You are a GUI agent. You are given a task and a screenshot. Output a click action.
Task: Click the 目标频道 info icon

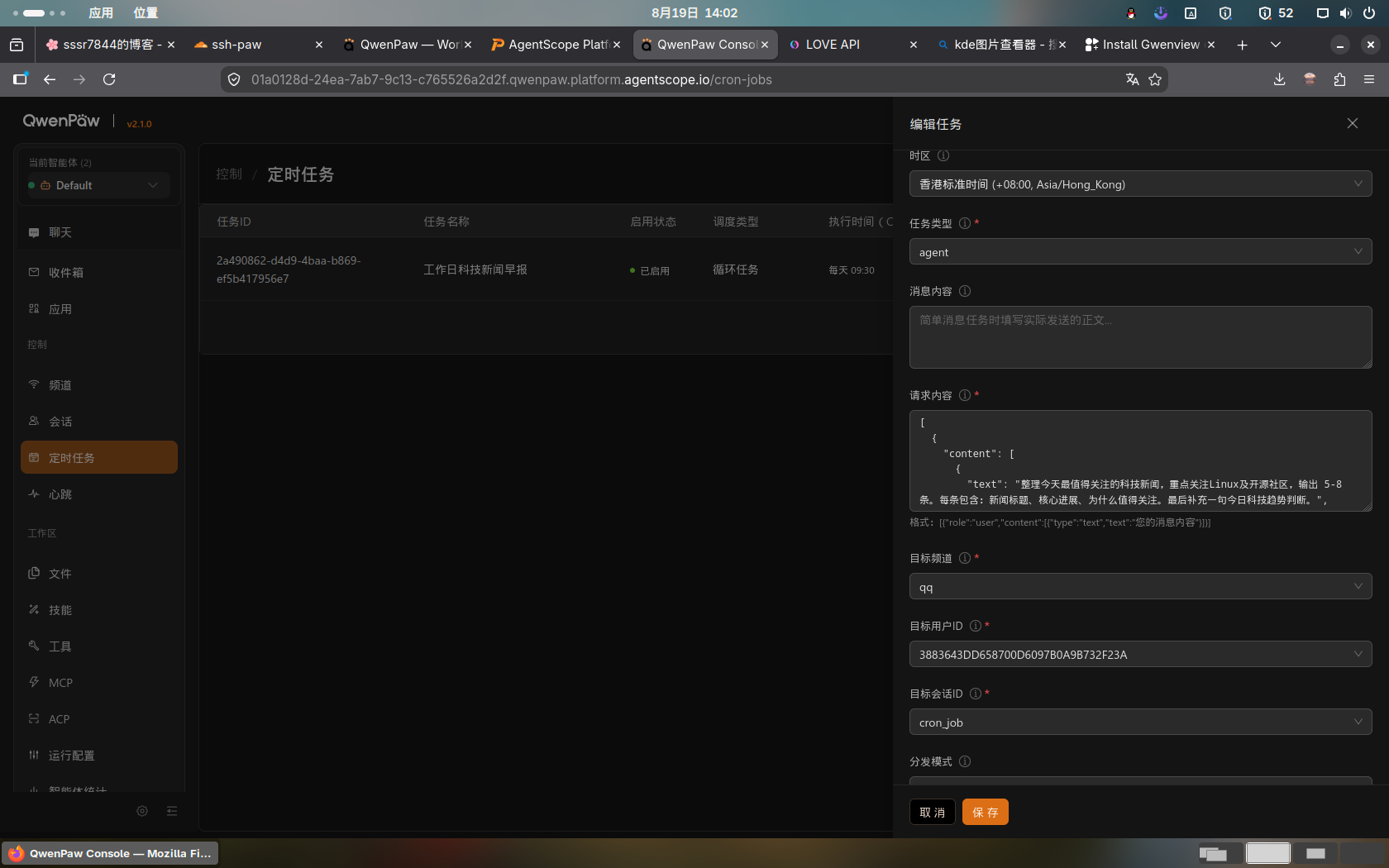pos(965,558)
